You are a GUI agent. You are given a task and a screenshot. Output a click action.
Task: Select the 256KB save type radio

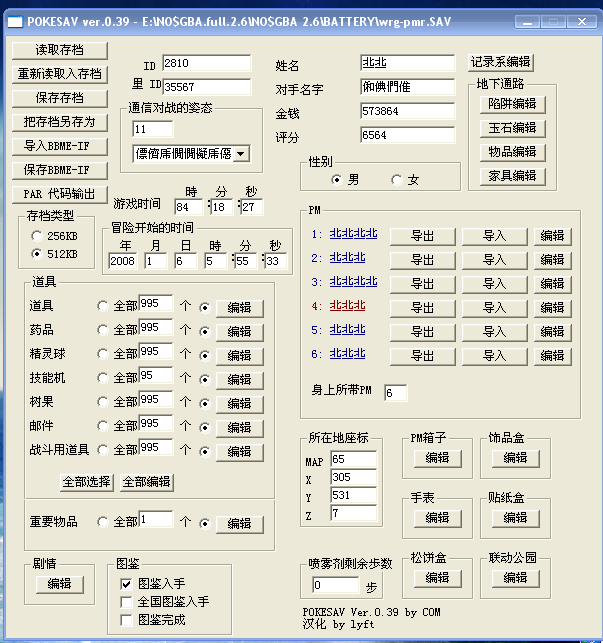click(x=37, y=236)
